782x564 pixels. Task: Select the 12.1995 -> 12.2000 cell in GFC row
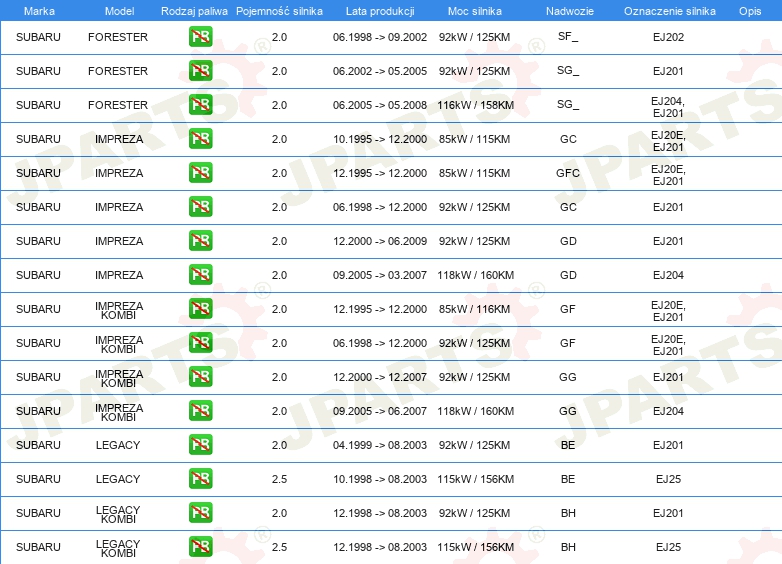pos(380,173)
